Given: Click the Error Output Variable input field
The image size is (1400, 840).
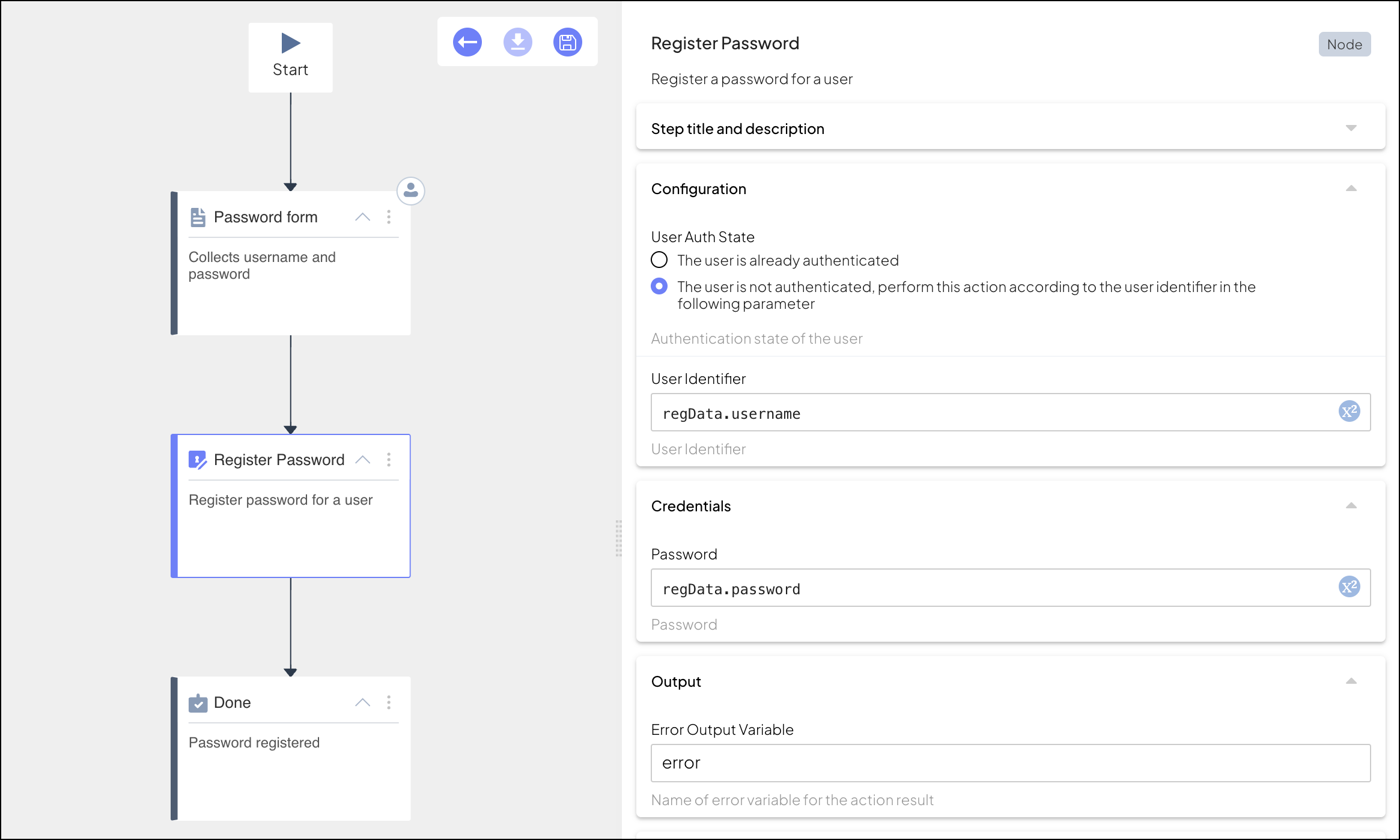Looking at the screenshot, I should (1009, 763).
